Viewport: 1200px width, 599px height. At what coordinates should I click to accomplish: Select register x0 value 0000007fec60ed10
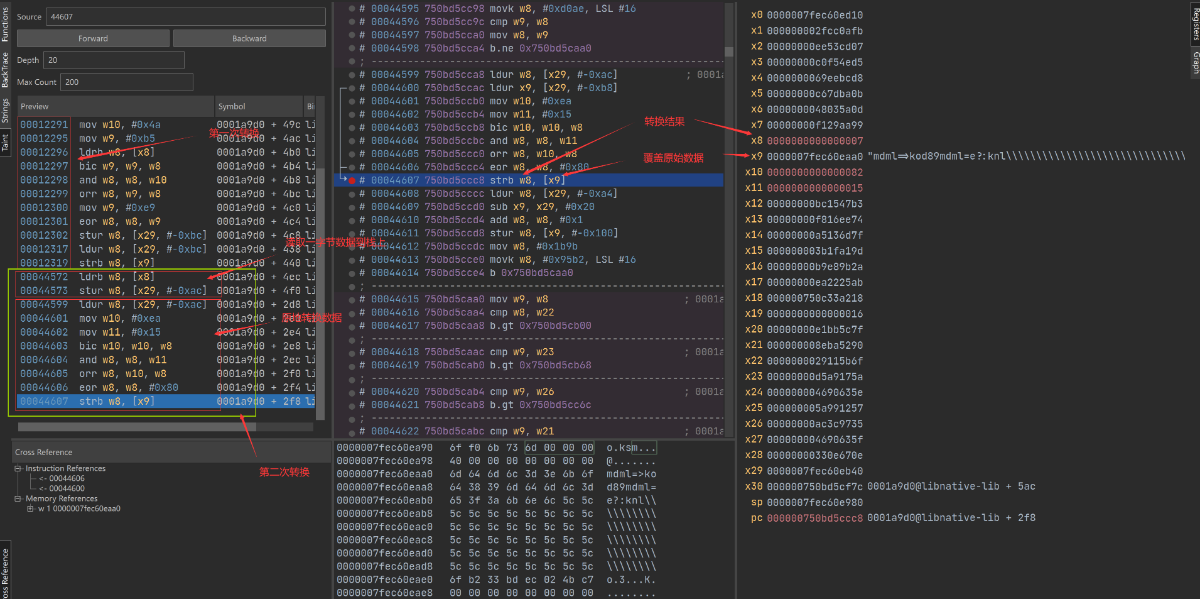(x=814, y=15)
